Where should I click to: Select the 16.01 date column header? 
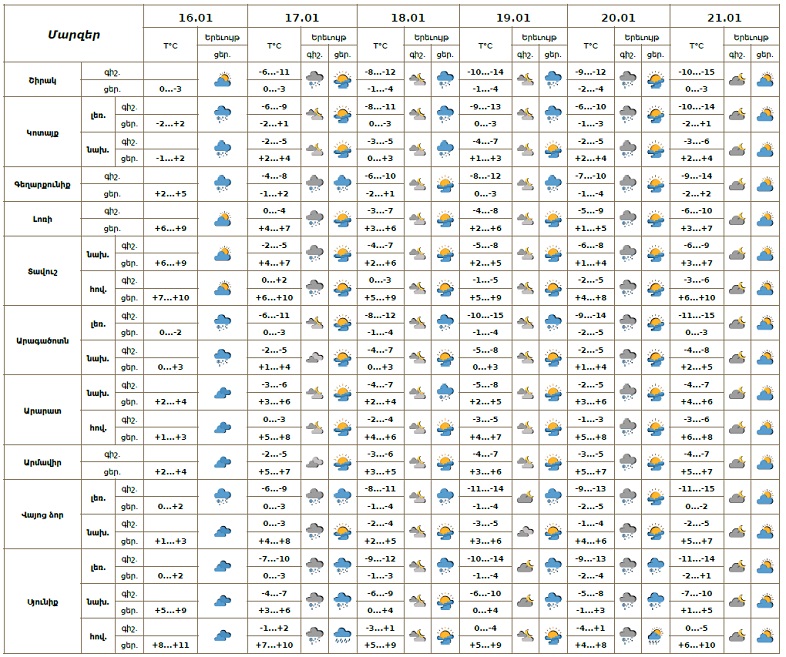pyautogui.click(x=194, y=17)
